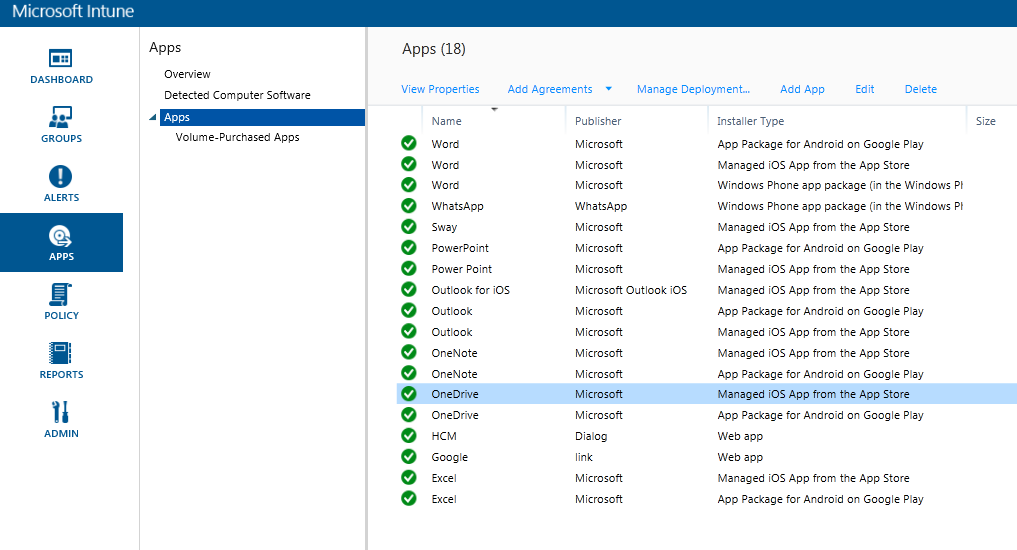
Task: Open the Add Agreements dropdown arrow
Action: point(608,88)
